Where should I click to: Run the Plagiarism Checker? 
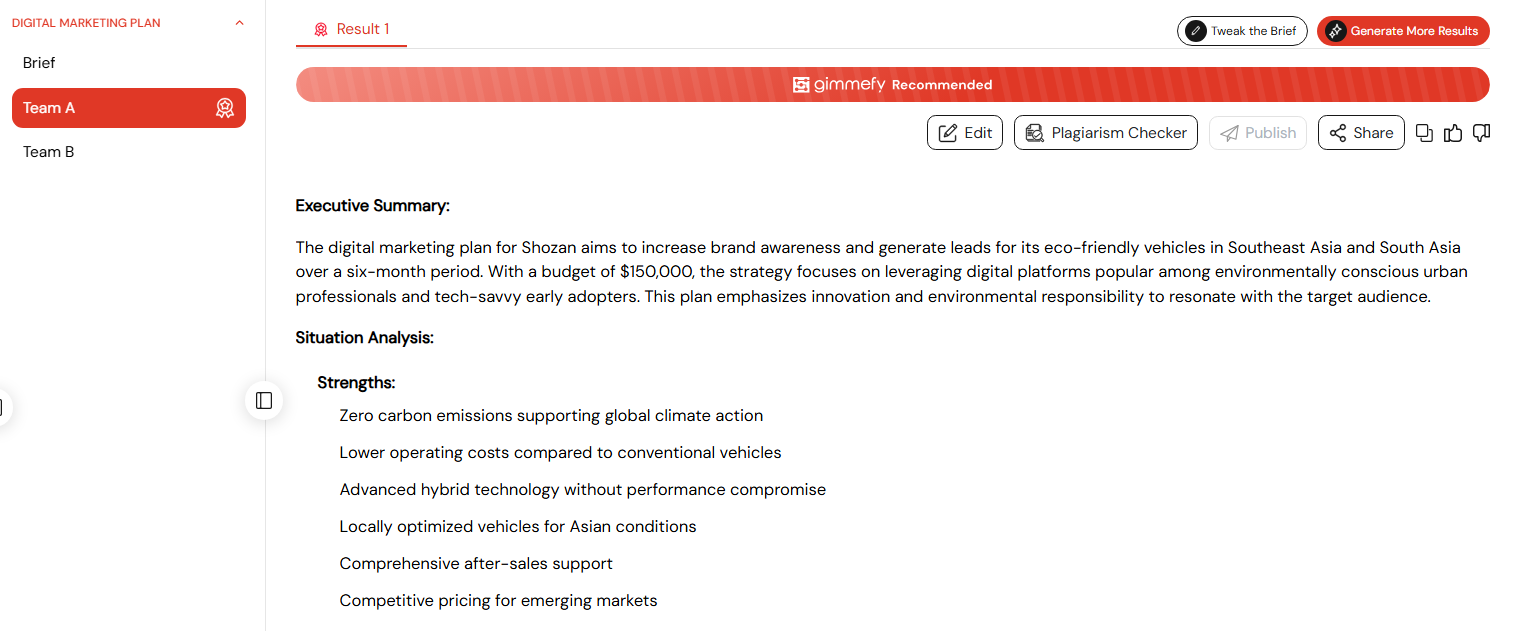click(1106, 133)
